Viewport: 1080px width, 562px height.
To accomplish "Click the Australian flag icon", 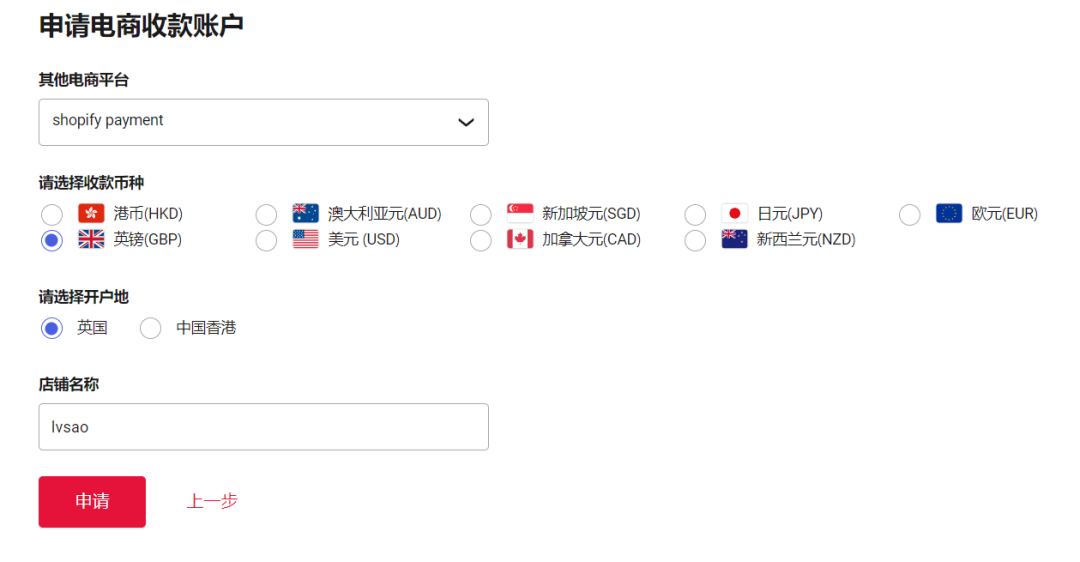I will (305, 214).
